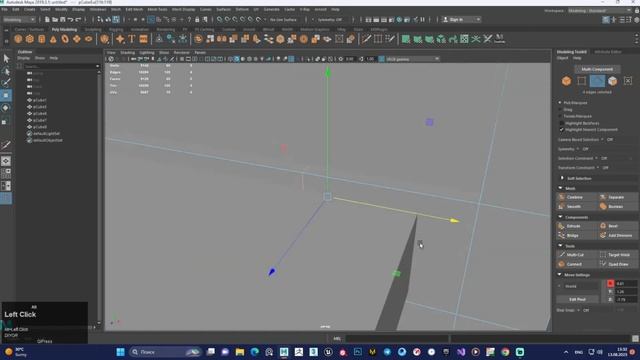Create a polygon cube from the shelf
This screenshot has width=640, height=360.
tap(30, 39)
